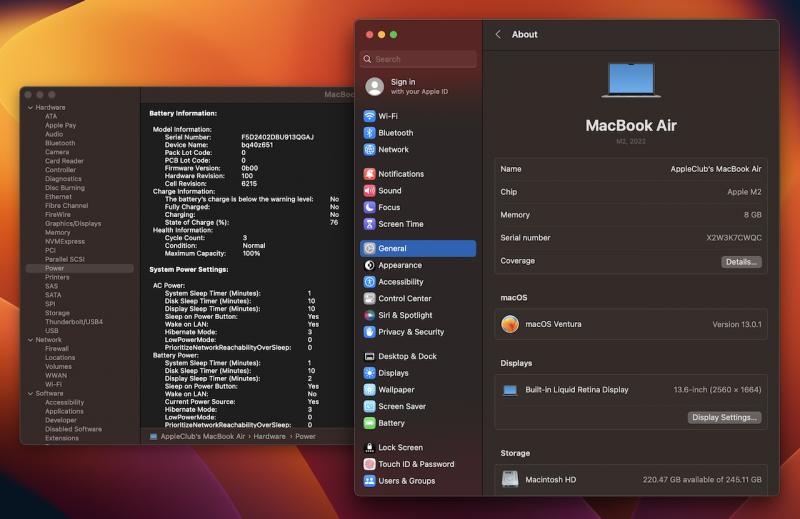The width and height of the screenshot is (800, 519).
Task: Select USB in Hardware list
Action: coord(52,331)
